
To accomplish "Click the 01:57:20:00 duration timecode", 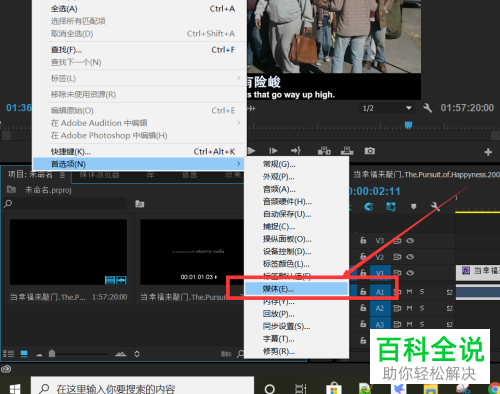I will pyautogui.click(x=467, y=108).
